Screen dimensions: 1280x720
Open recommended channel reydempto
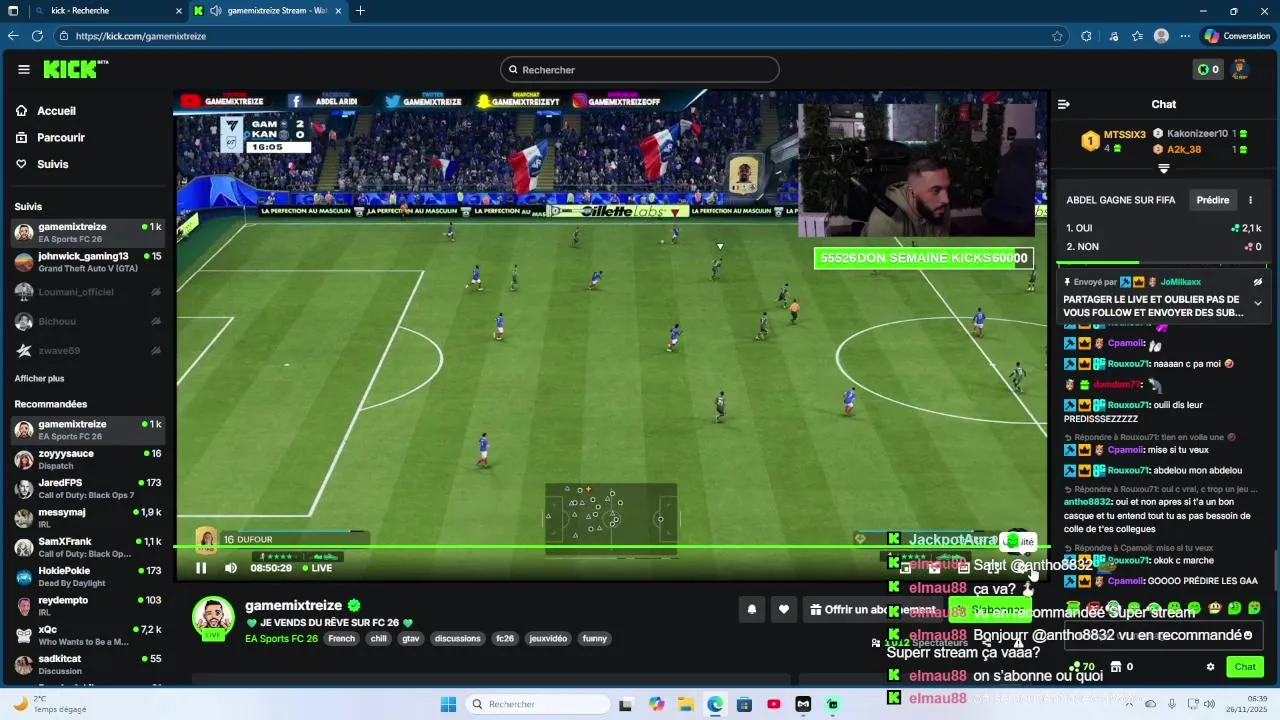(x=88, y=606)
